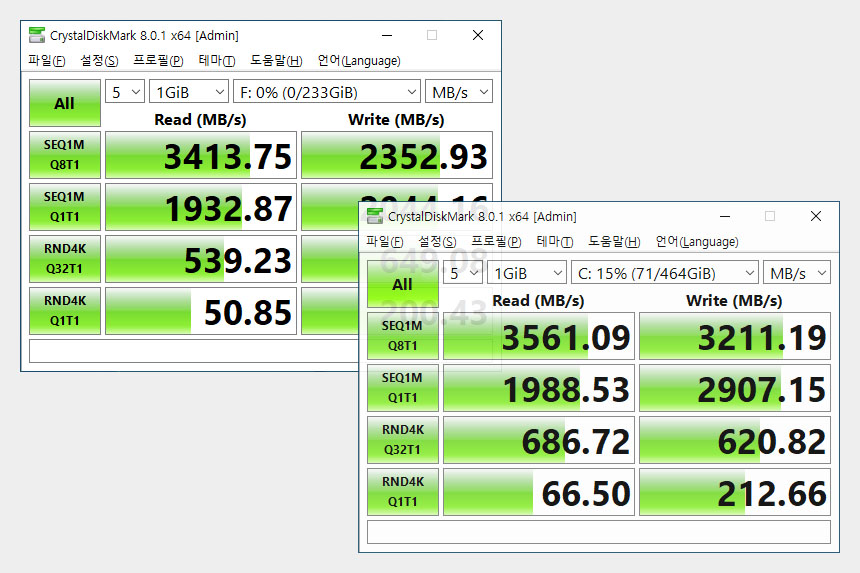Open 프로필(P) menu in C: drive window
Image resolution: width=860 pixels, height=573 pixels.
coord(496,241)
